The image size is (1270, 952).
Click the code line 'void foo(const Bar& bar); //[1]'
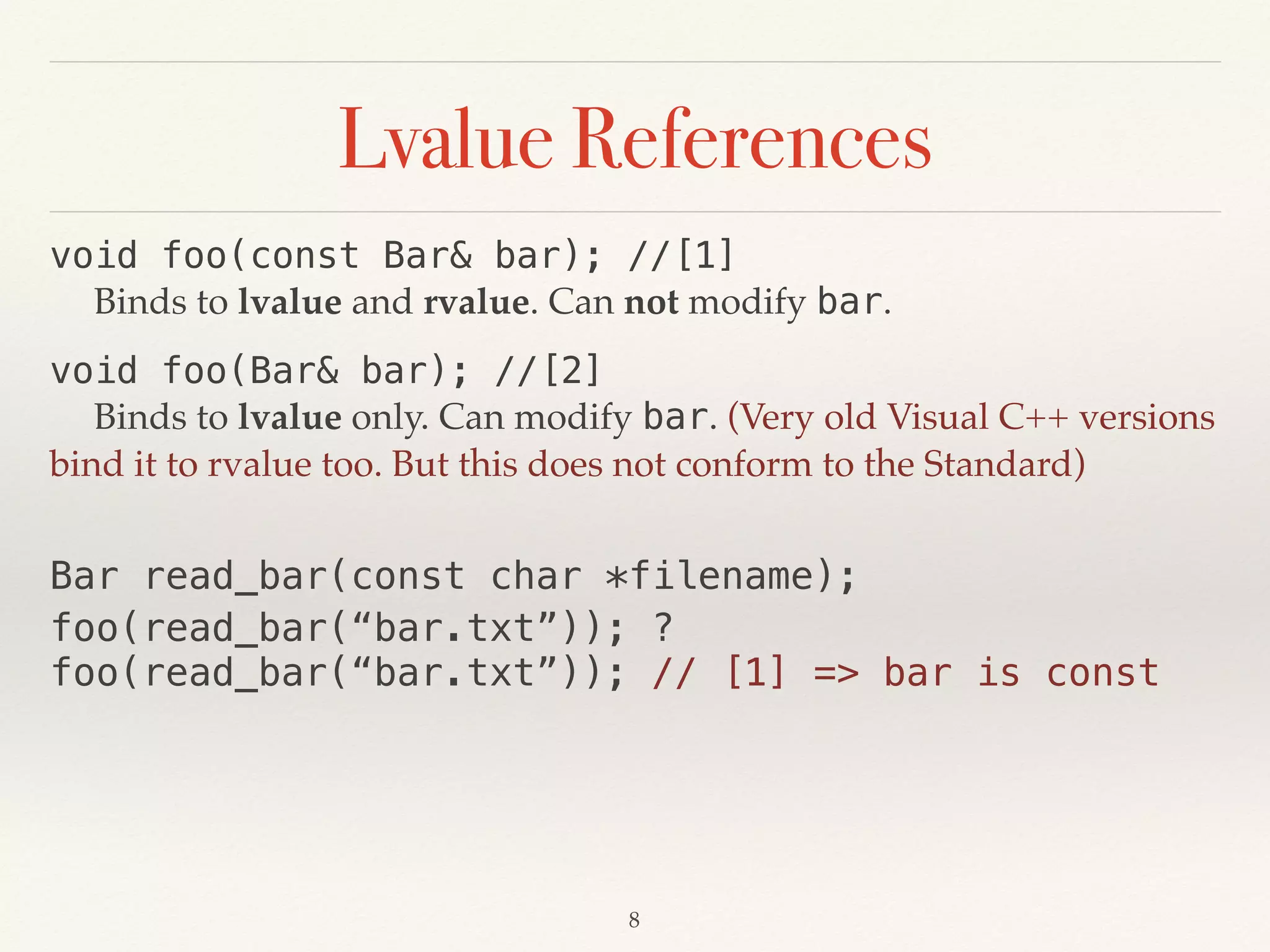tap(392, 256)
